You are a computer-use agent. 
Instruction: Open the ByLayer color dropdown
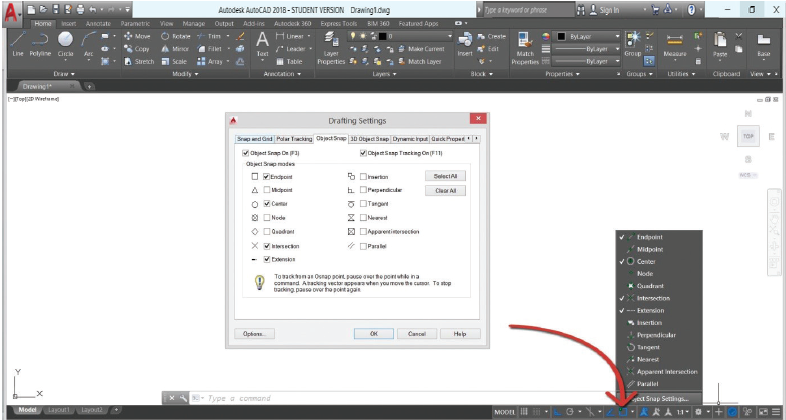pos(588,37)
